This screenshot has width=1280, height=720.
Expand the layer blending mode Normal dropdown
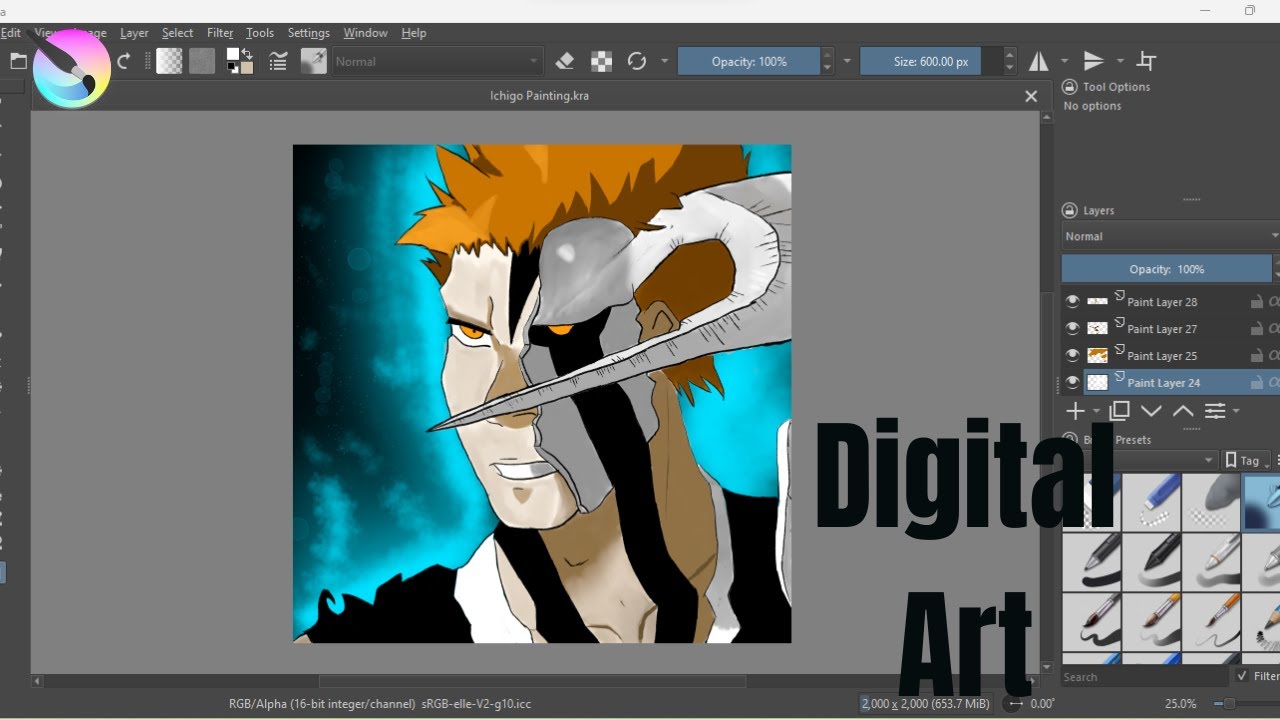coord(1170,236)
